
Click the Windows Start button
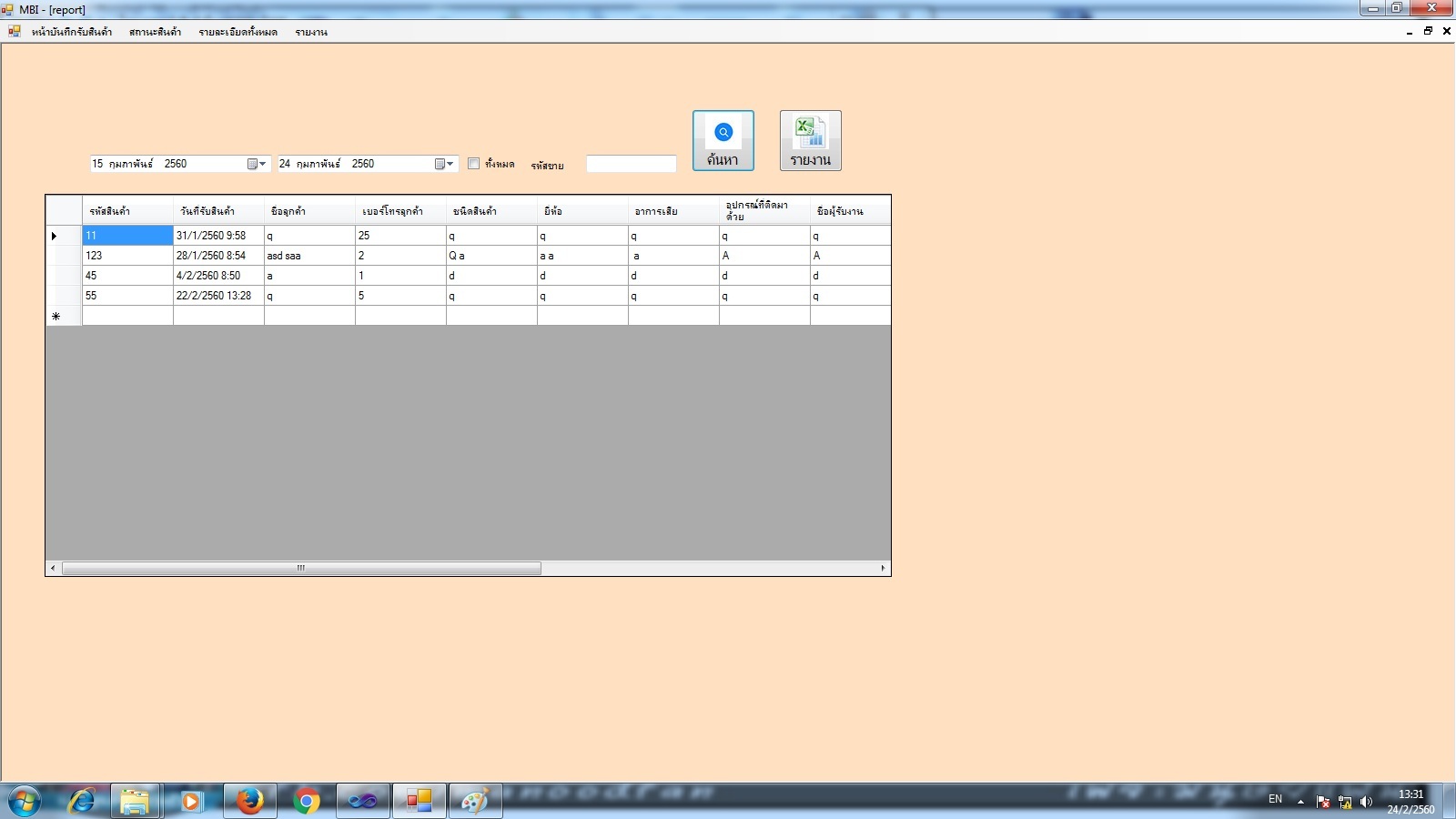point(25,801)
